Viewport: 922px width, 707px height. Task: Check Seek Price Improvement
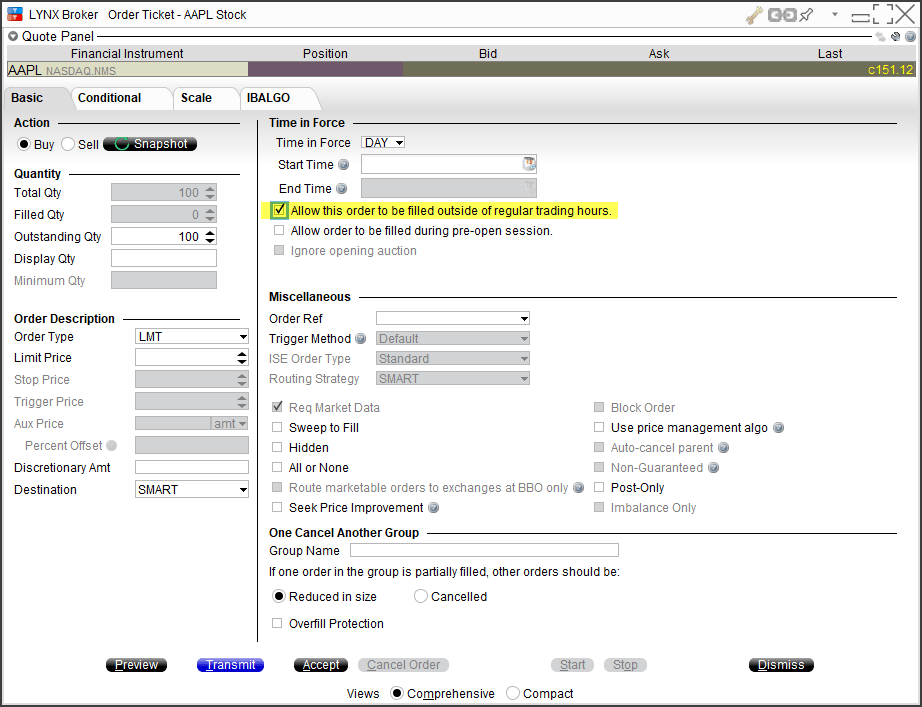pyautogui.click(x=277, y=508)
